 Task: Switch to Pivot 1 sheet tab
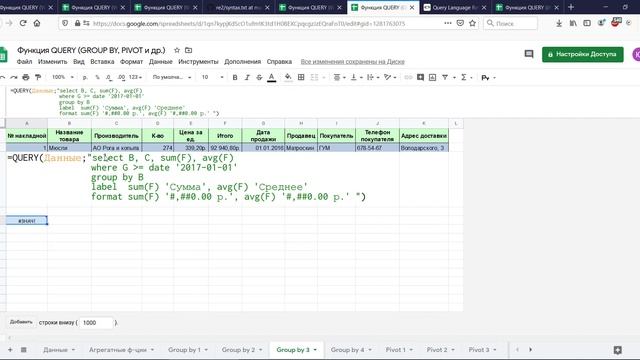pyautogui.click(x=400, y=350)
